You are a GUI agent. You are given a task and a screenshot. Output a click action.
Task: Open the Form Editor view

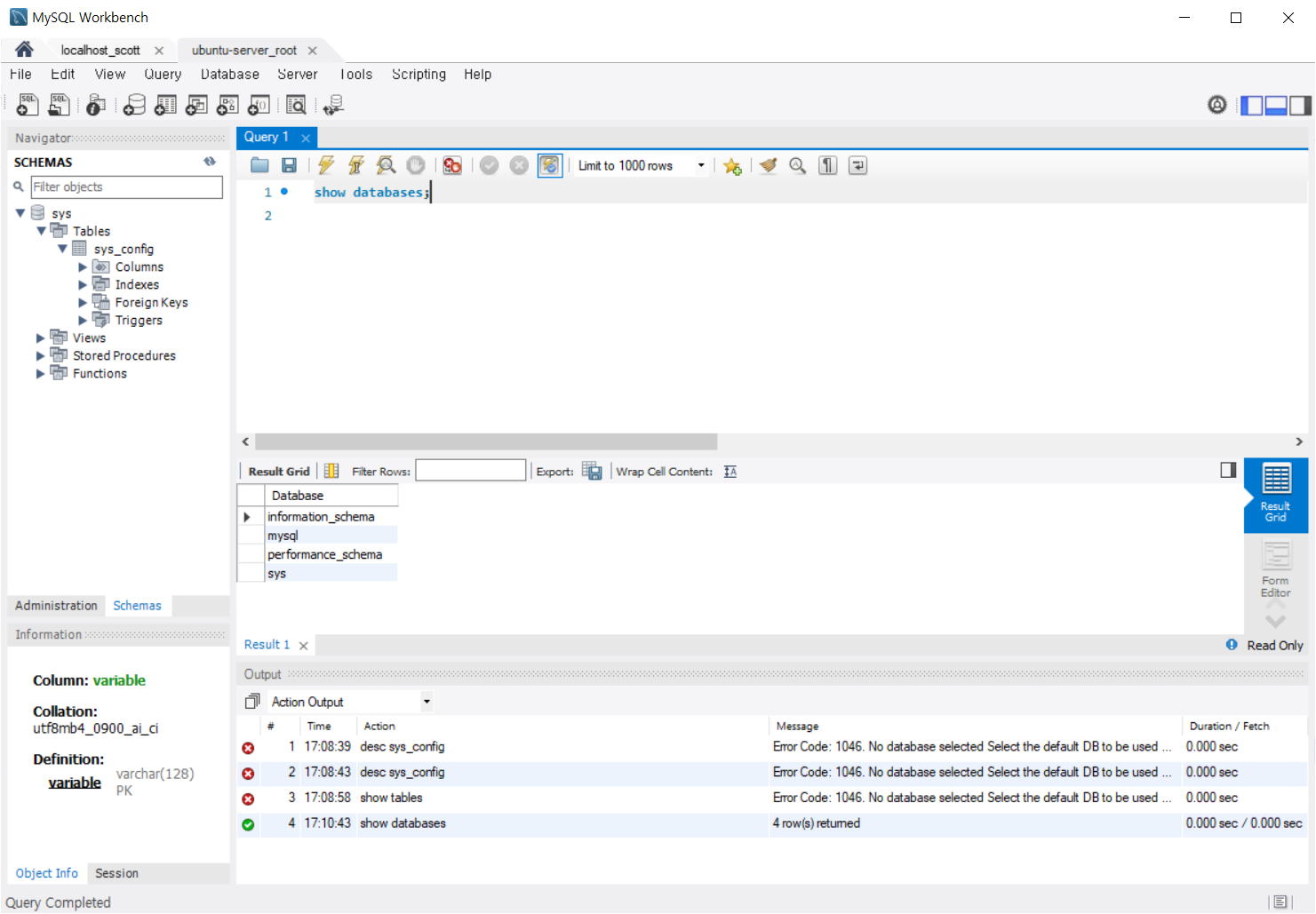tap(1276, 570)
